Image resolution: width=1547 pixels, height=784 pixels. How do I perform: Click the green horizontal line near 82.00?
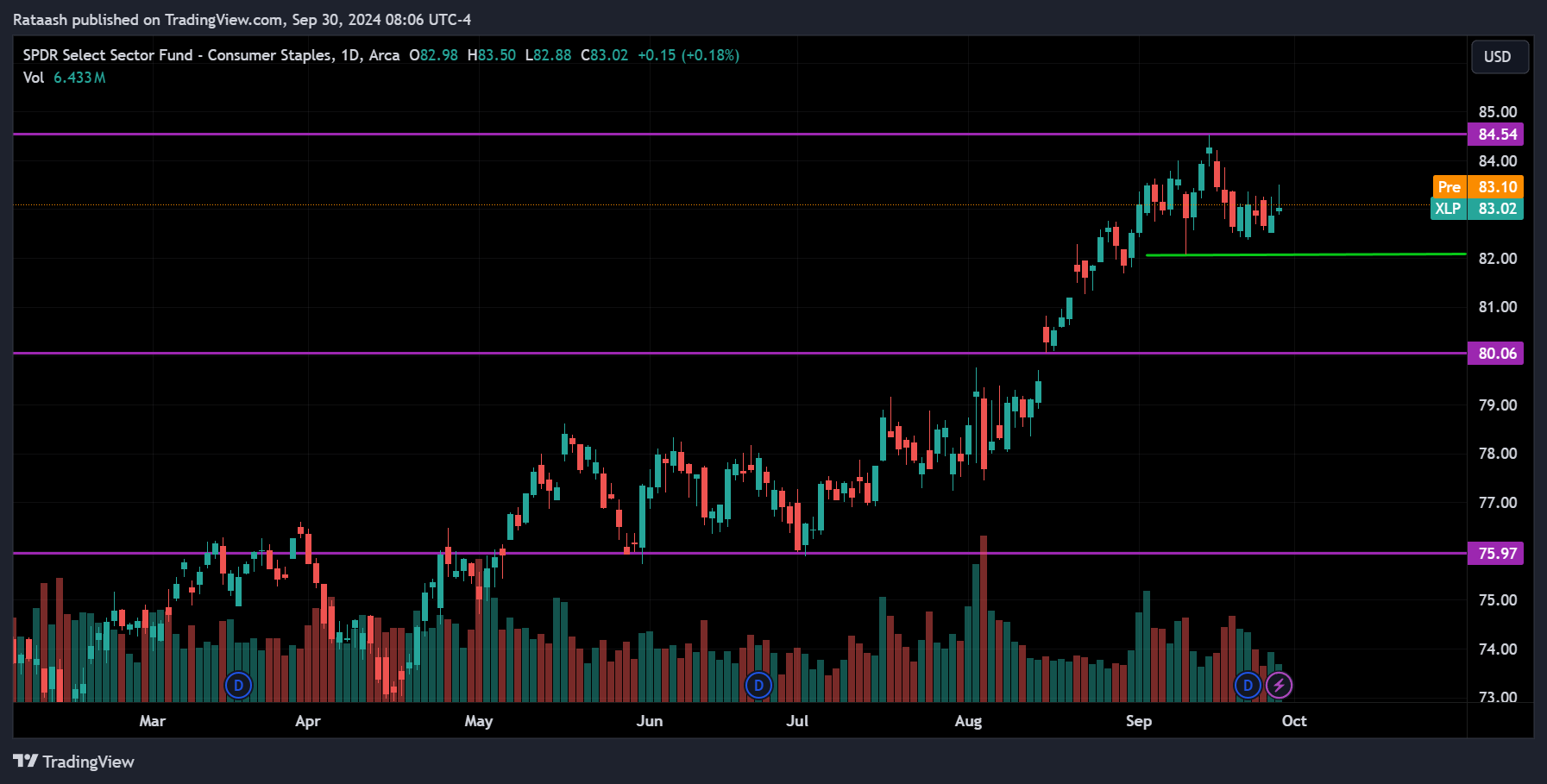coord(1305,254)
